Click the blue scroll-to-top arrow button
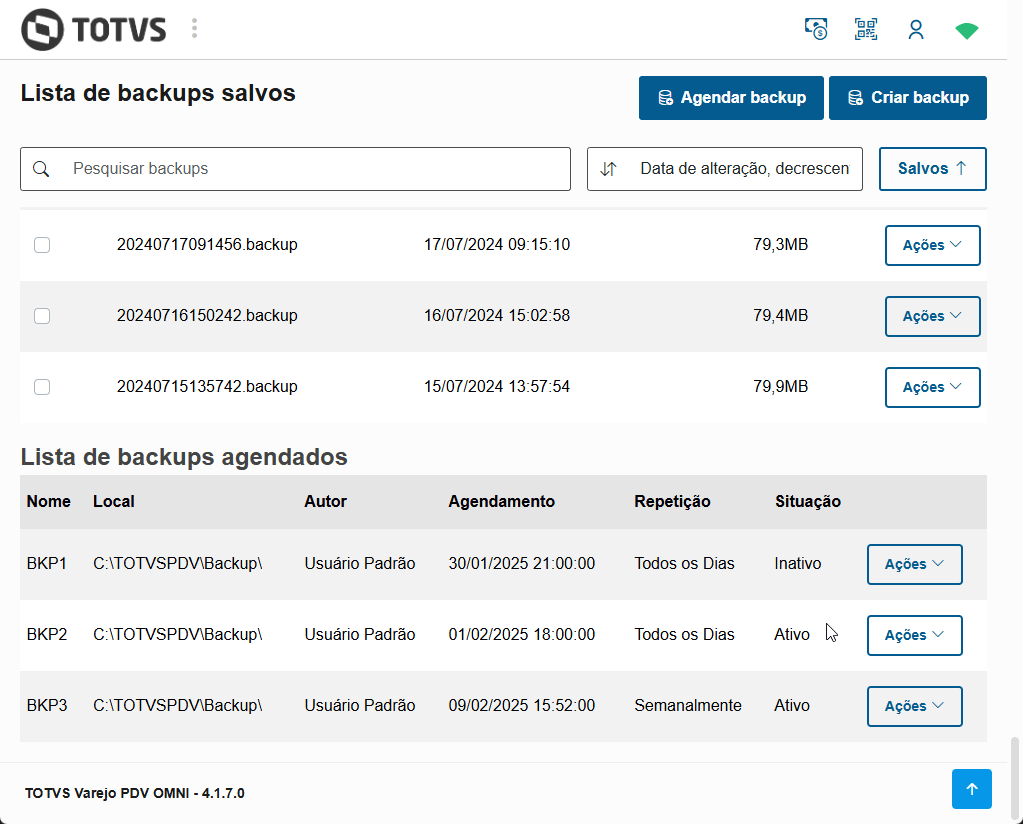This screenshot has height=824, width=1023. (971, 789)
